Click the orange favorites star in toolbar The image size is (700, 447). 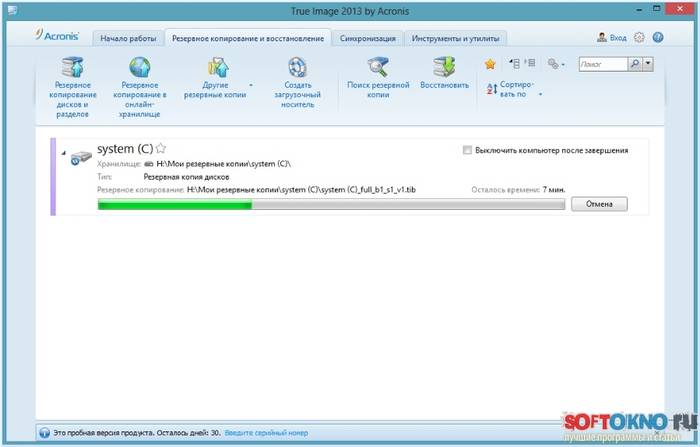[490, 64]
